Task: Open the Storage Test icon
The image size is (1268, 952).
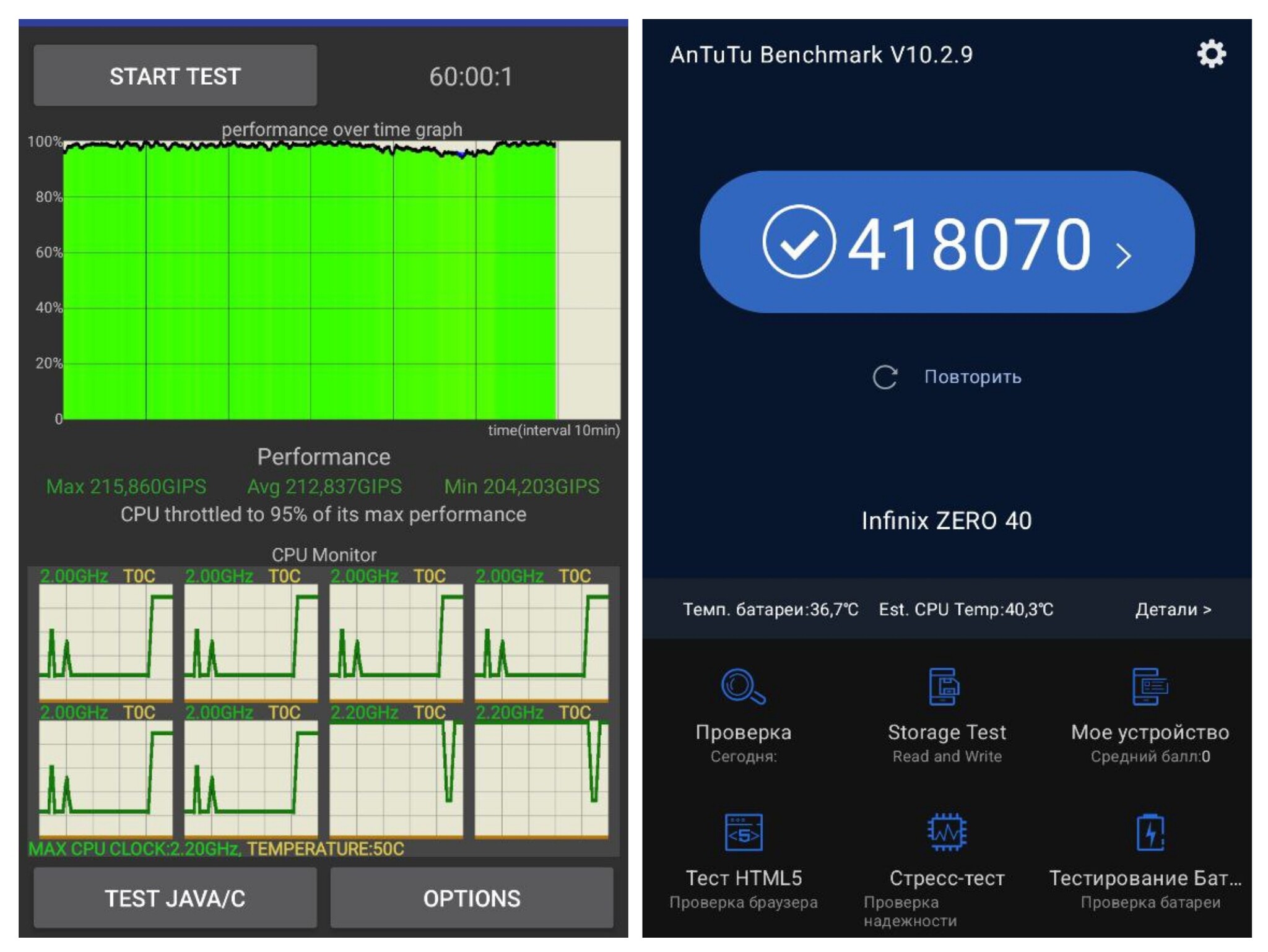Action: (945, 686)
